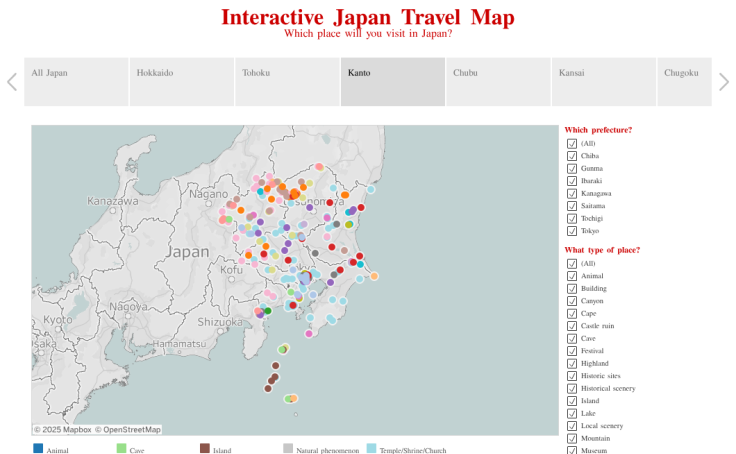Click the left carousel arrow for regions
736x454 pixels.
coord(12,82)
